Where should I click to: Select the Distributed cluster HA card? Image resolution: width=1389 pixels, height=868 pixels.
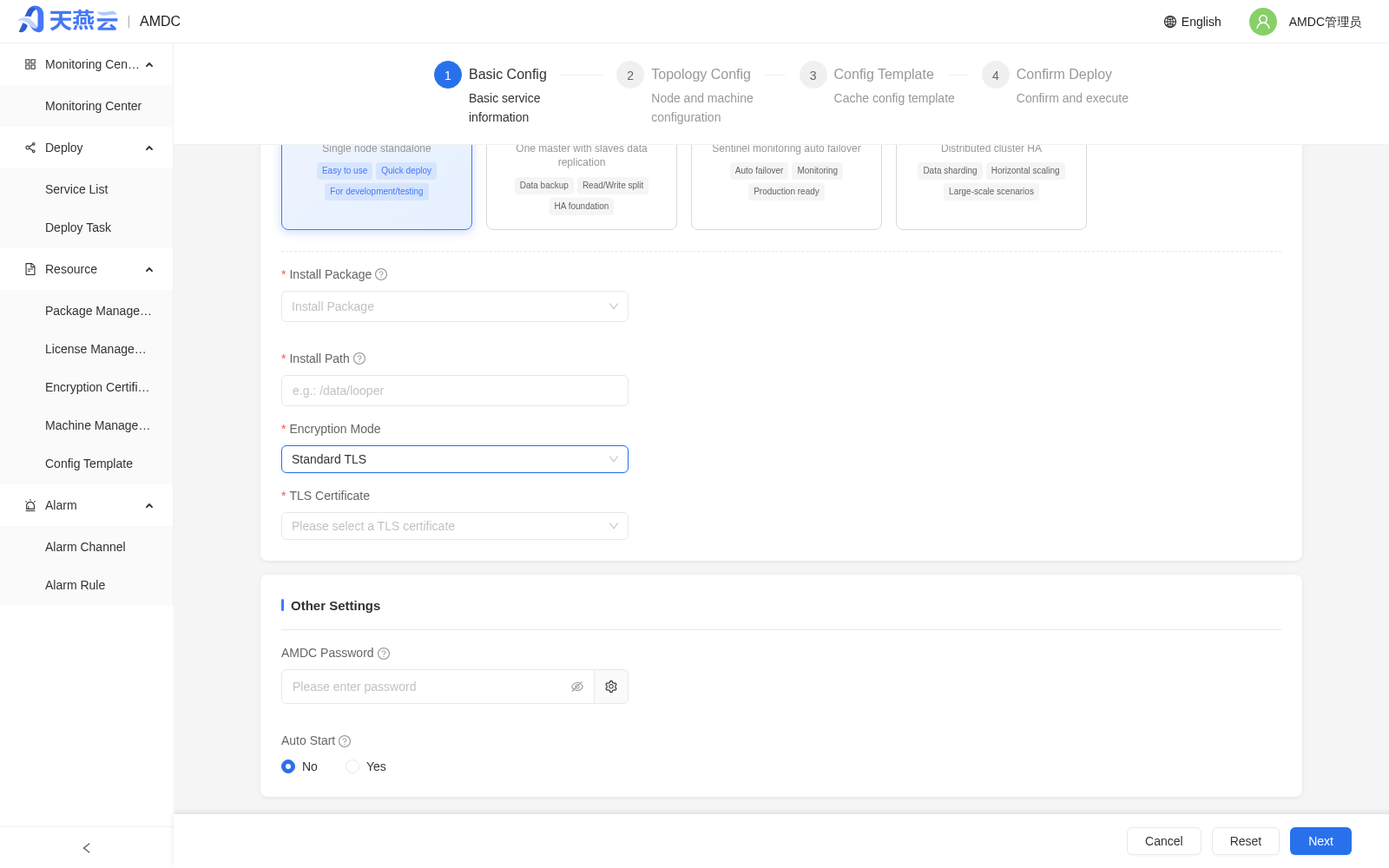[x=991, y=187]
